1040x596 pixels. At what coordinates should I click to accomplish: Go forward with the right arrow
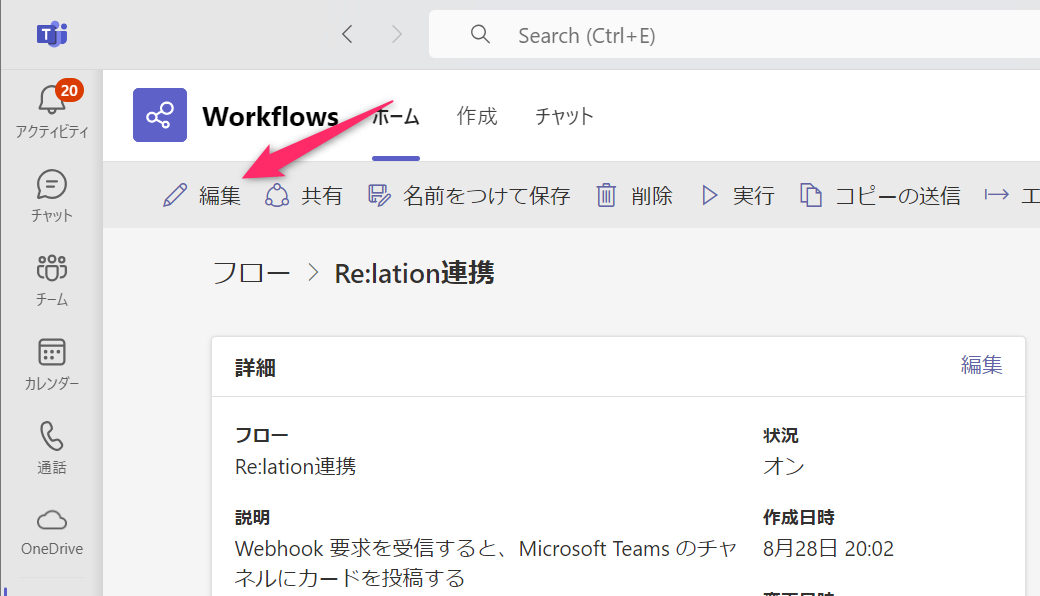pyautogui.click(x=397, y=34)
